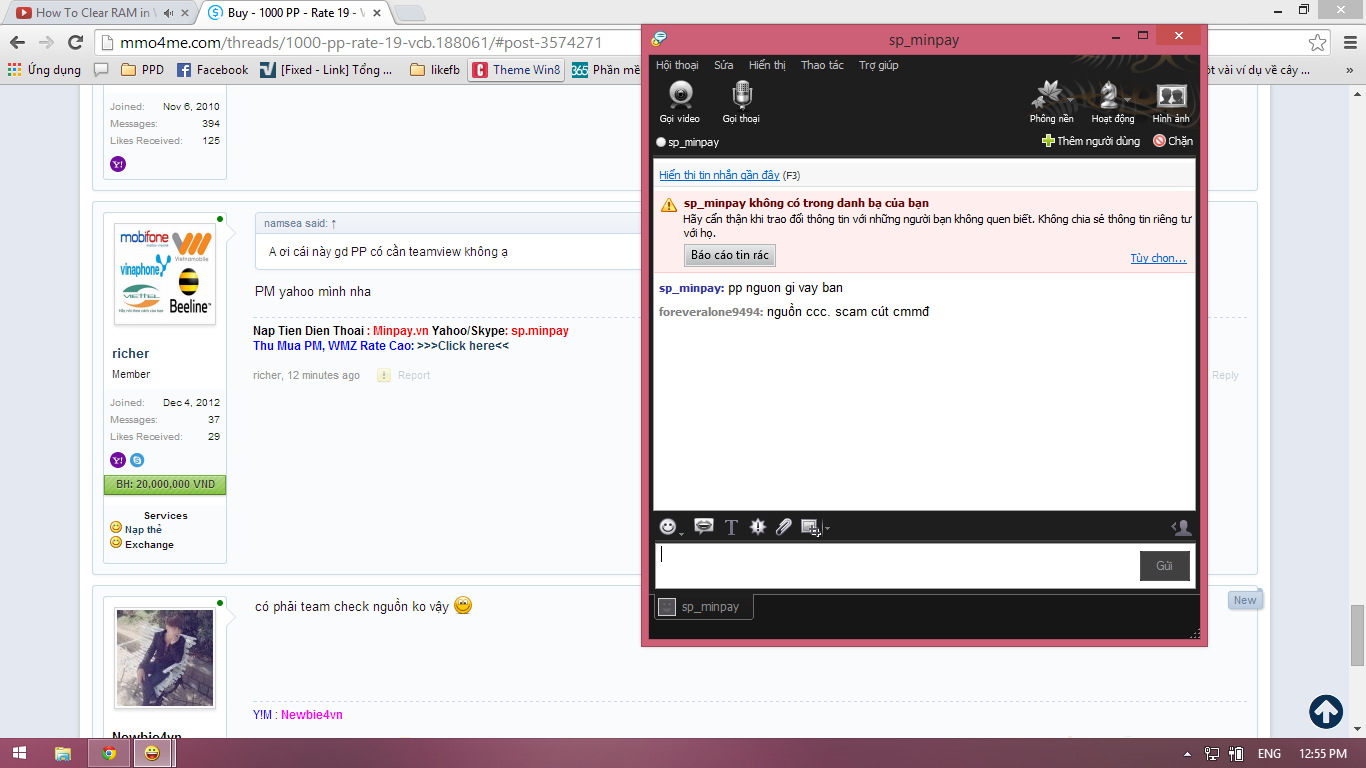Show contact display picture panel icon
1366x768 pixels.
pos(1181,527)
